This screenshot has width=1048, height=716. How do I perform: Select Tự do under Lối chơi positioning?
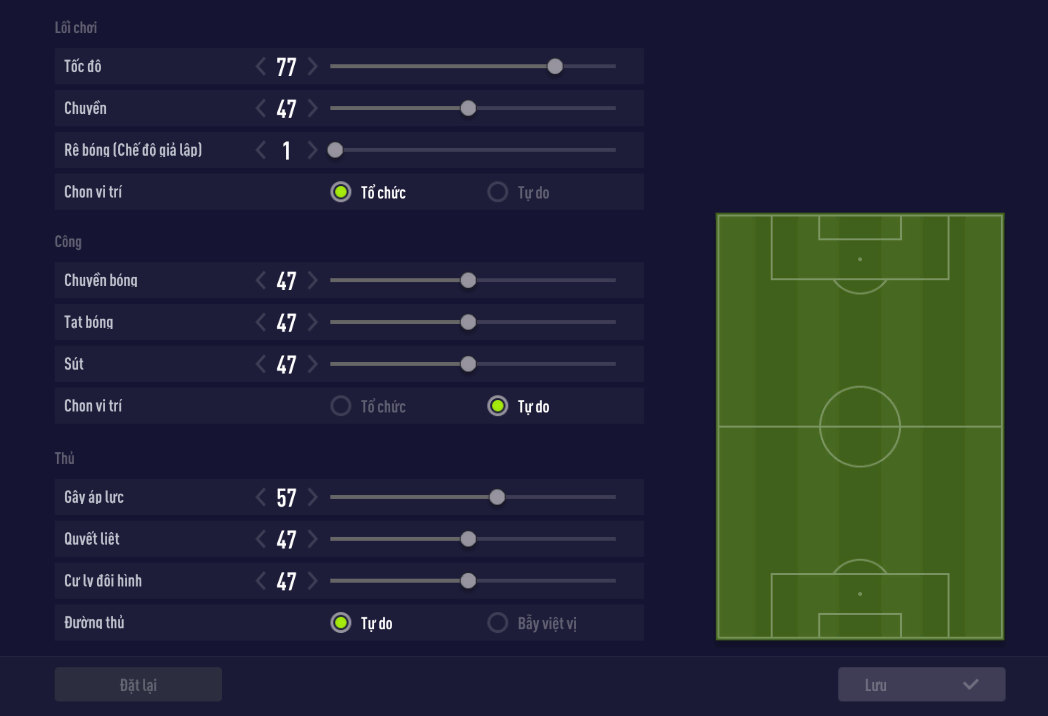click(497, 192)
